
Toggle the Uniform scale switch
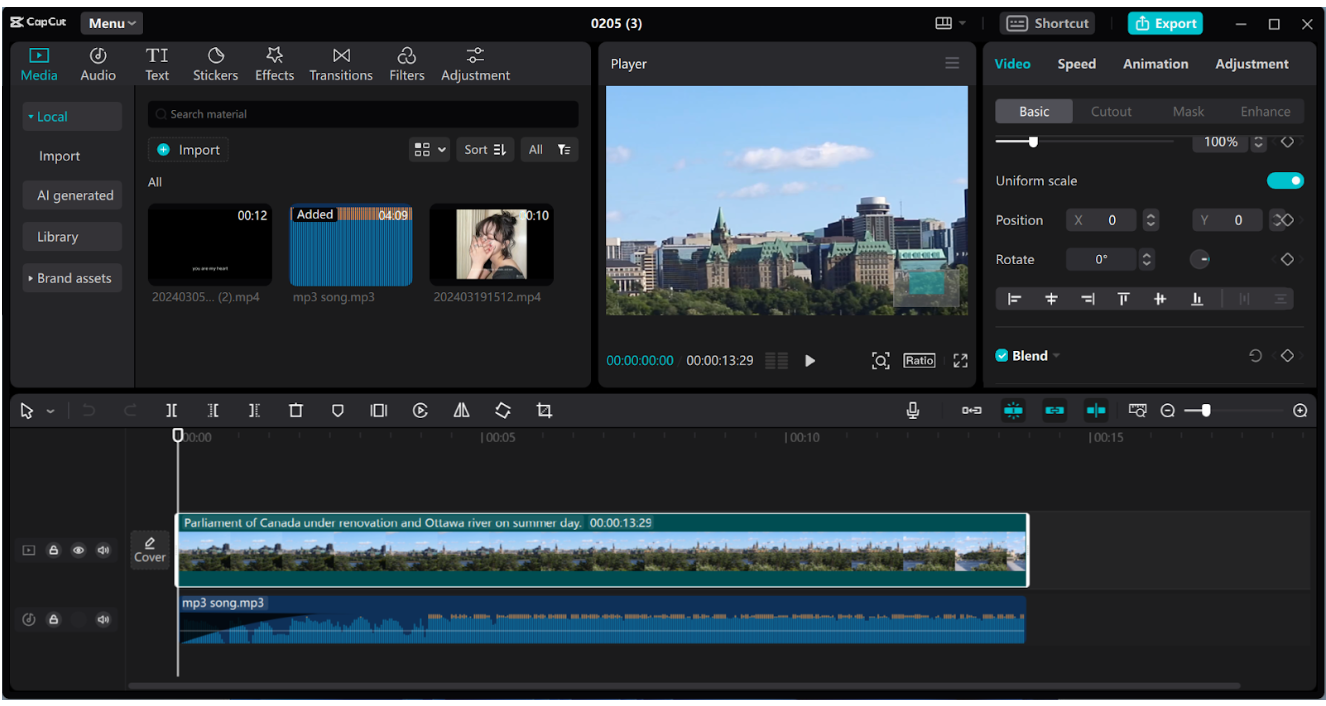pos(1285,181)
